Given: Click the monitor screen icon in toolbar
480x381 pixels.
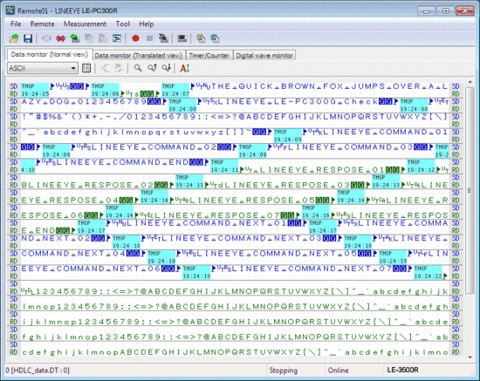Looking at the screenshot, I should [182, 38].
